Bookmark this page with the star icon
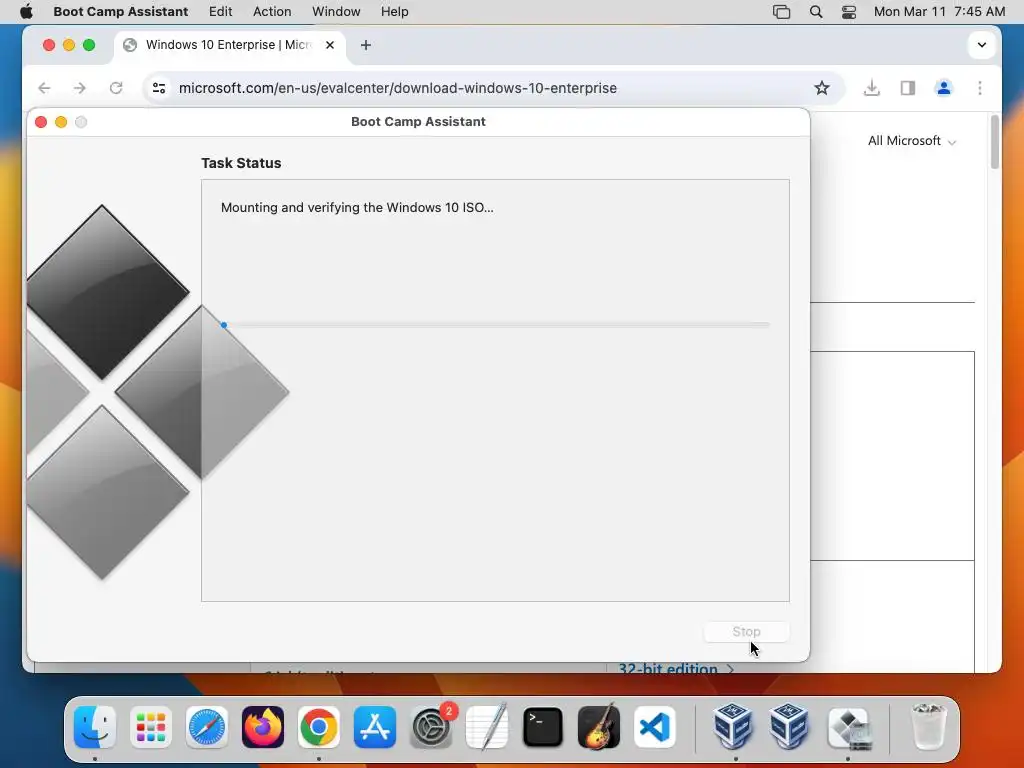 (822, 88)
